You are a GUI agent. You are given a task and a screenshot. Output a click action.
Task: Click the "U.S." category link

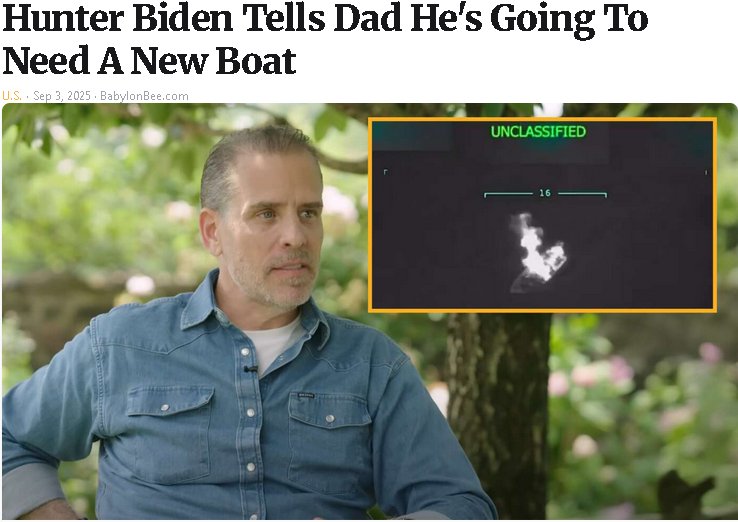(12, 96)
